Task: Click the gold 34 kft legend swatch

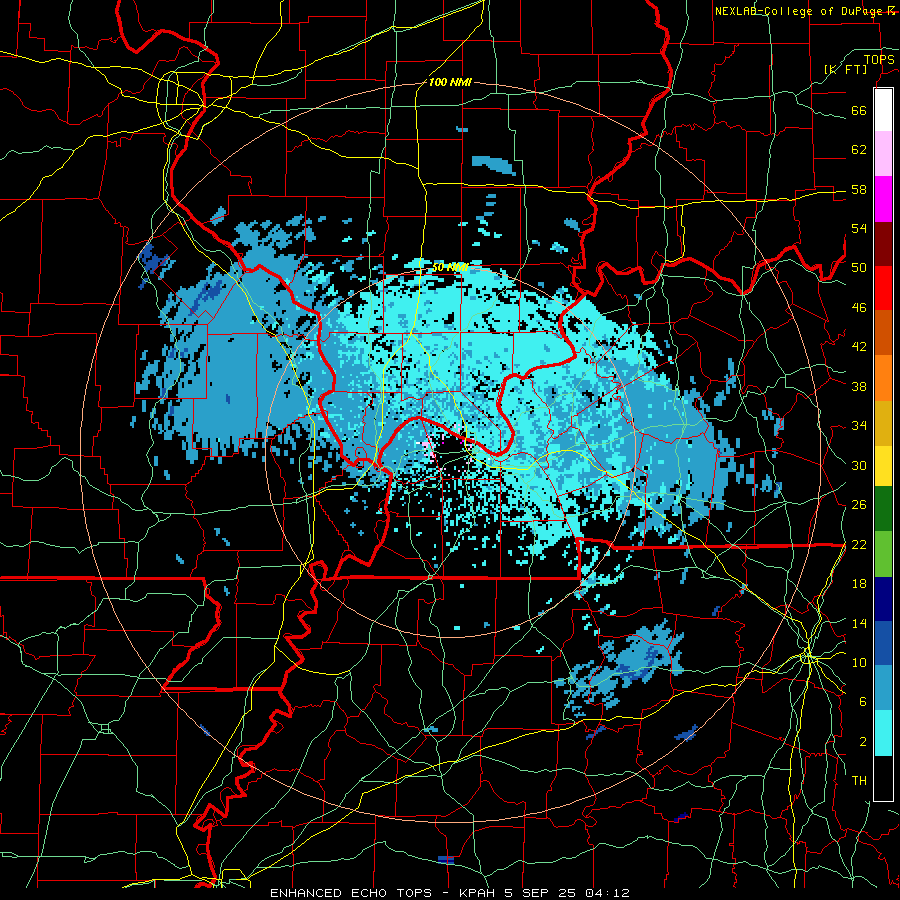Action: pyautogui.click(x=883, y=423)
